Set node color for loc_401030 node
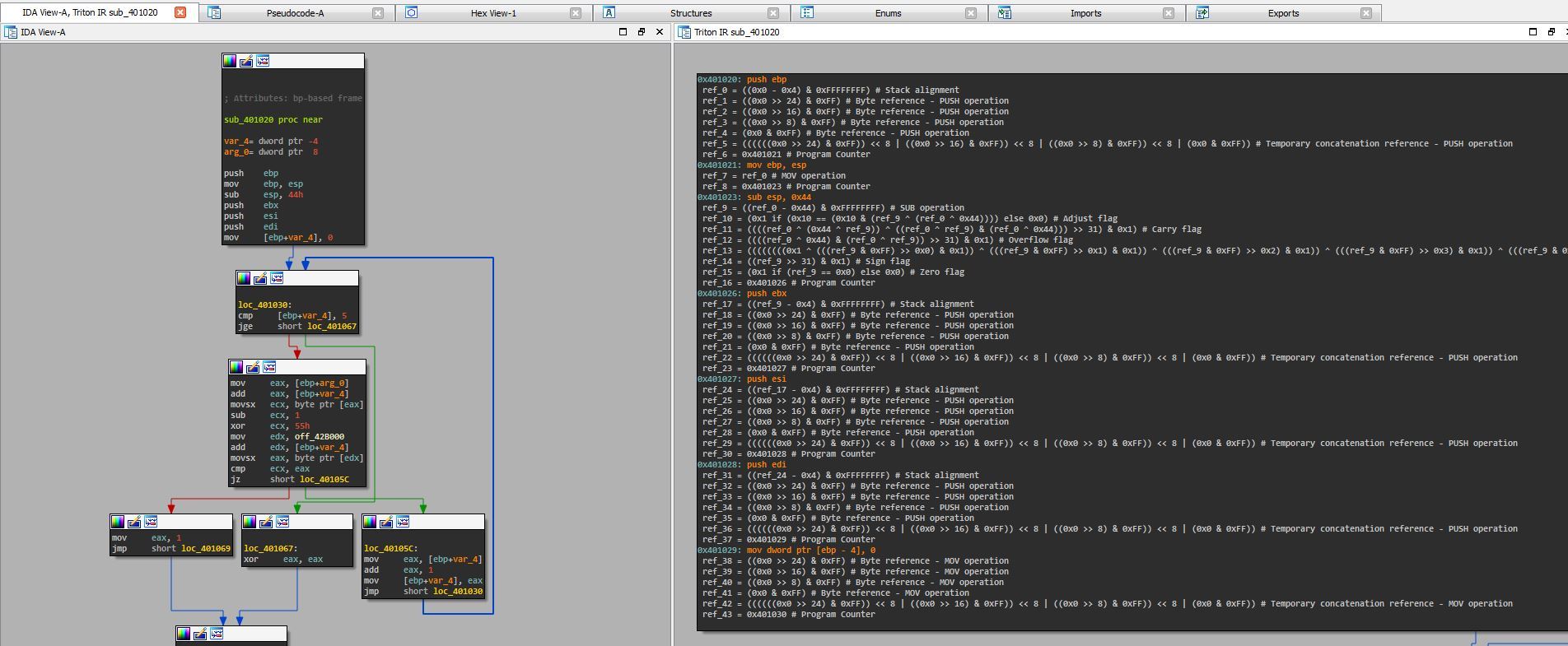 pyautogui.click(x=244, y=278)
